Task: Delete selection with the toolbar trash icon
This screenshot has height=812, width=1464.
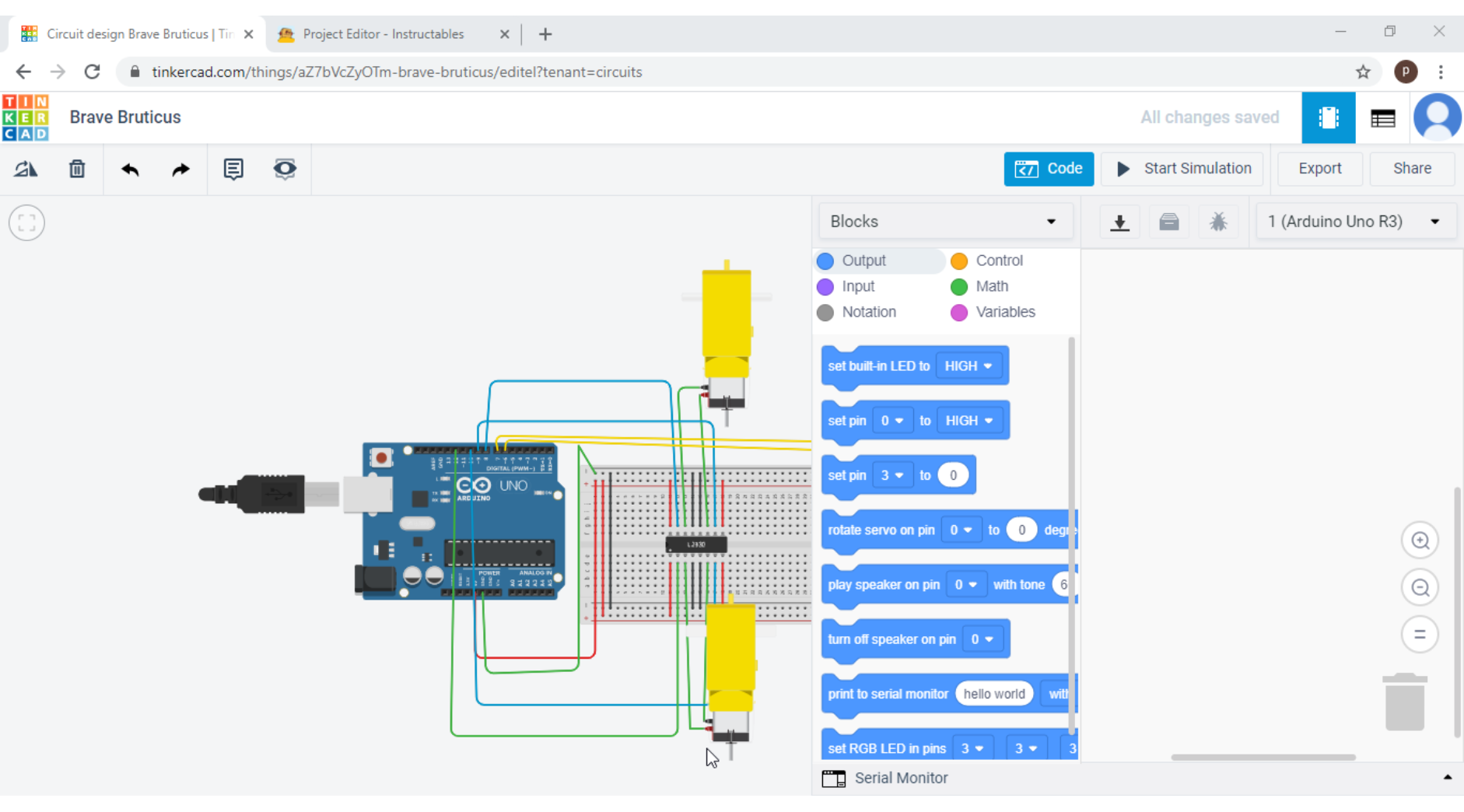Action: (77, 169)
